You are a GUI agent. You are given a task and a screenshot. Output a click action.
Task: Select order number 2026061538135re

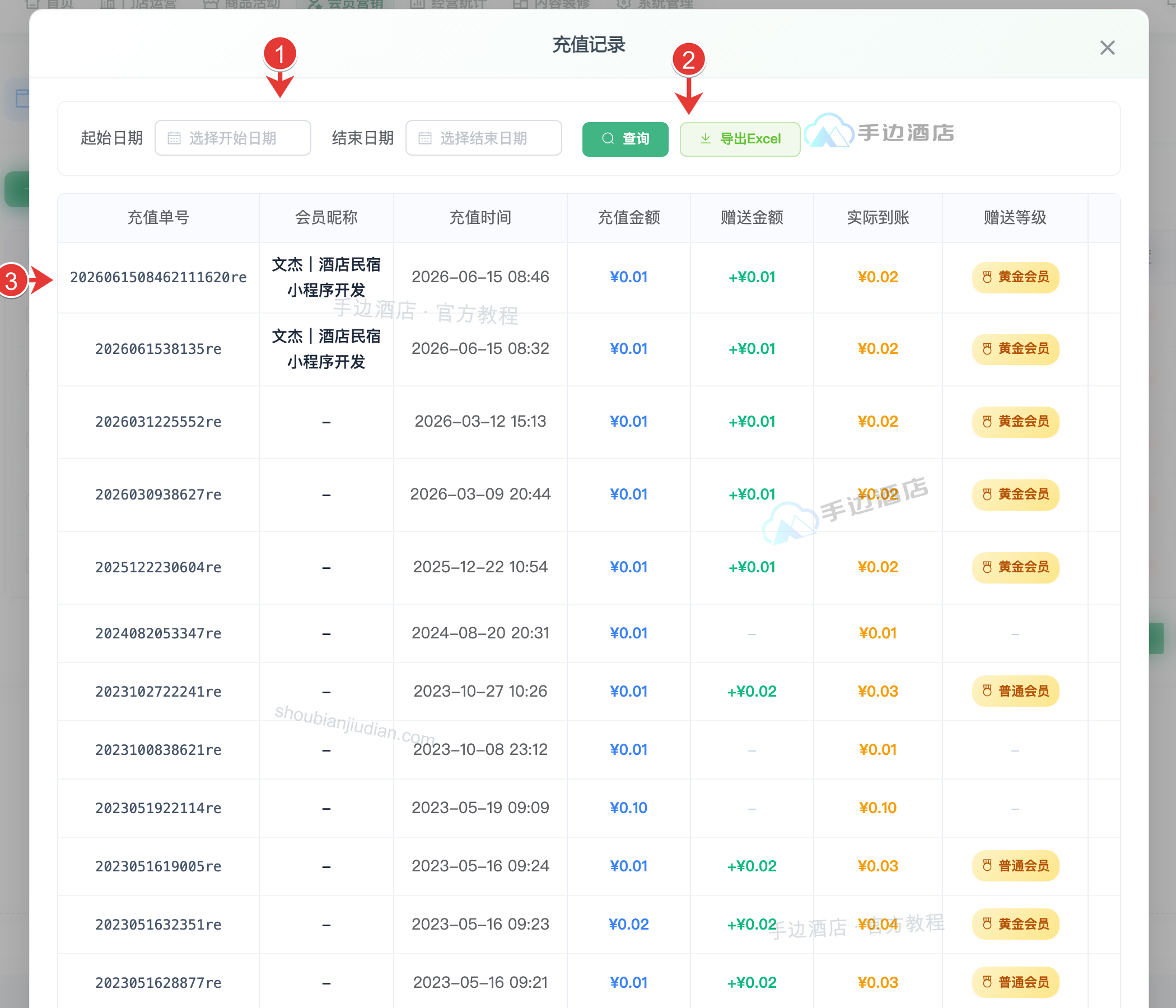pos(158,348)
